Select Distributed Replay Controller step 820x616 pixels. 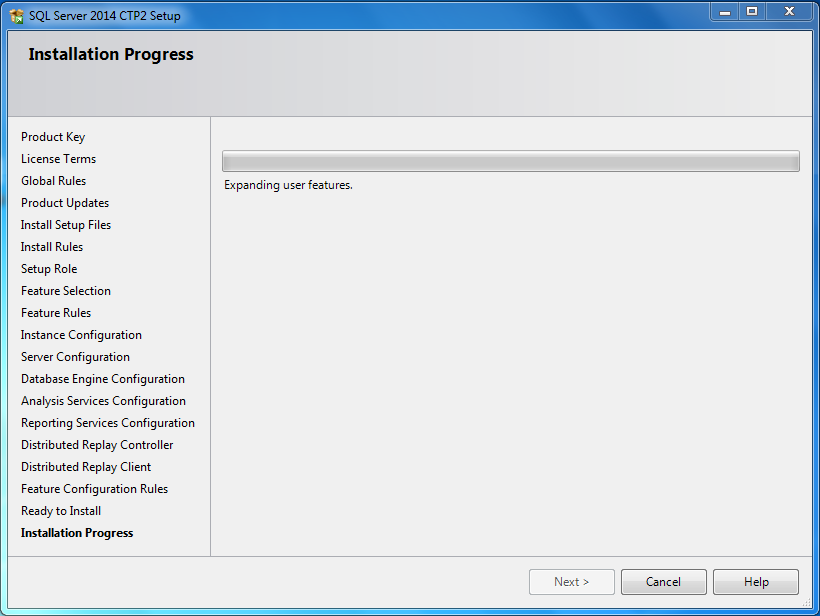pos(97,445)
